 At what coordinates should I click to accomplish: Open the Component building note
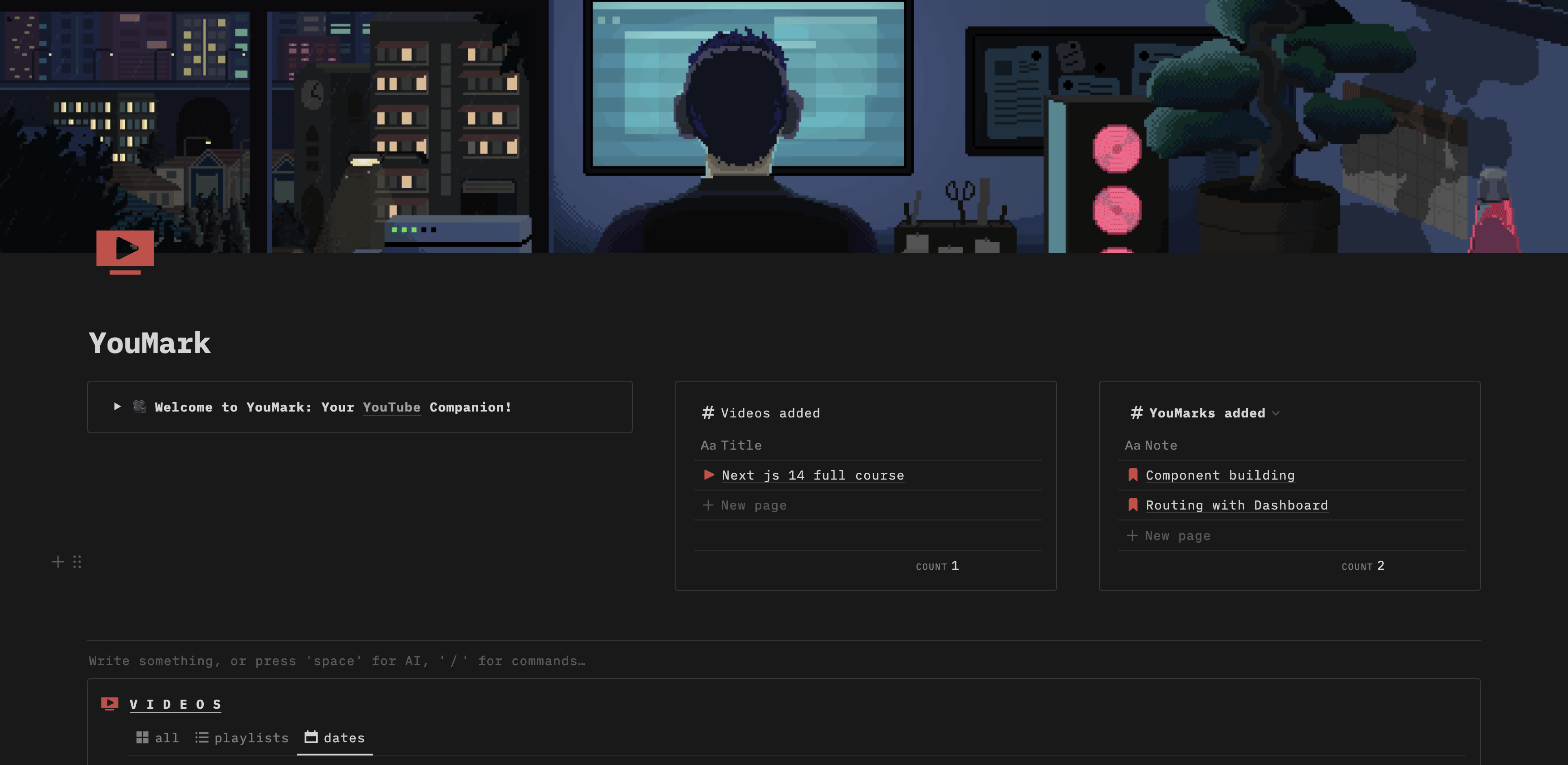[1220, 476]
